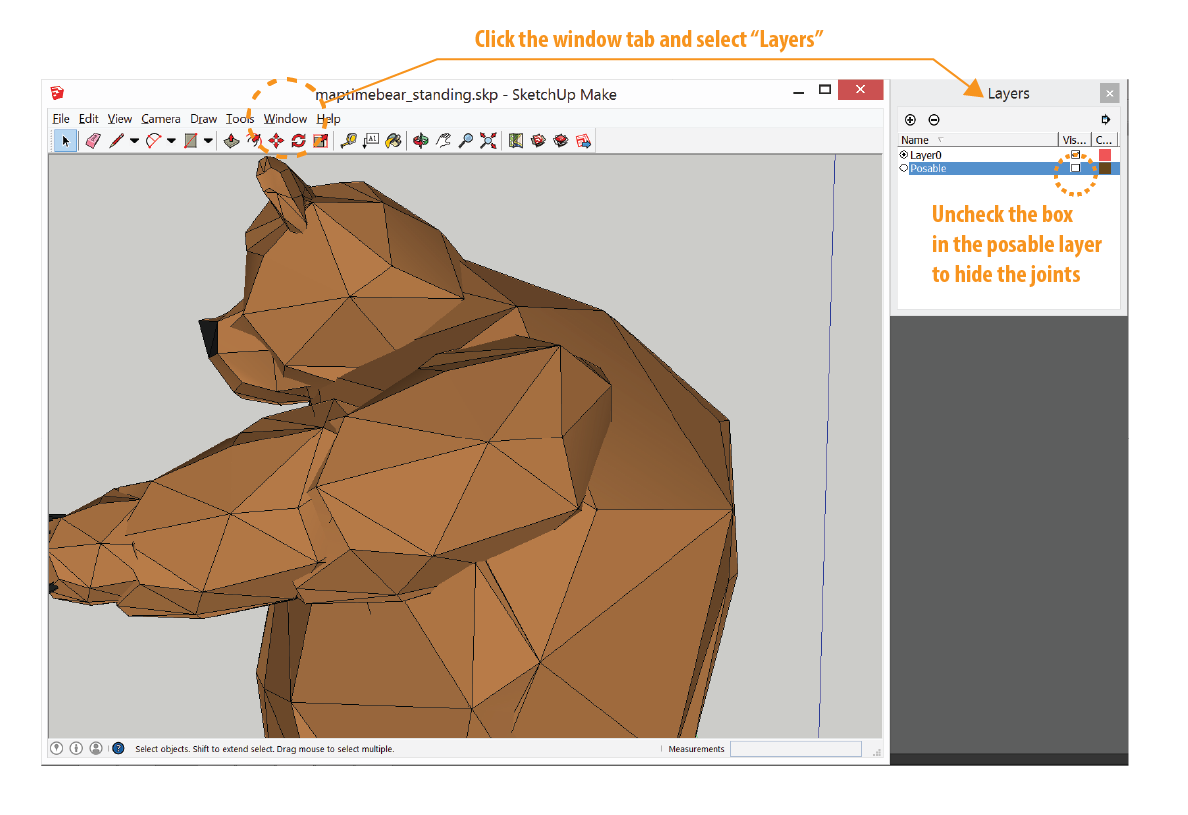Screen dimensions: 1188x815
Task: Expand the Arc tool dropdown arrow
Action: coord(171,141)
